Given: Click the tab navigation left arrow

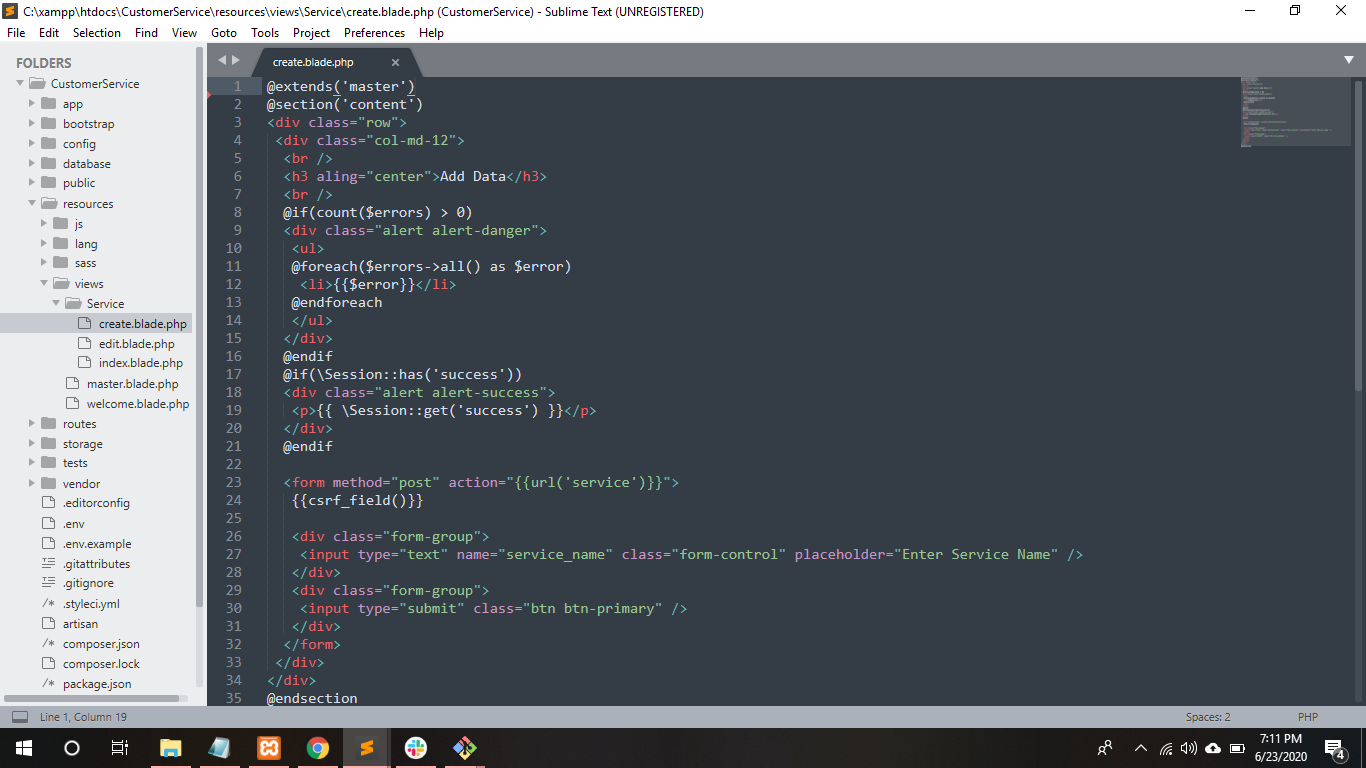Looking at the screenshot, I should tap(222, 61).
